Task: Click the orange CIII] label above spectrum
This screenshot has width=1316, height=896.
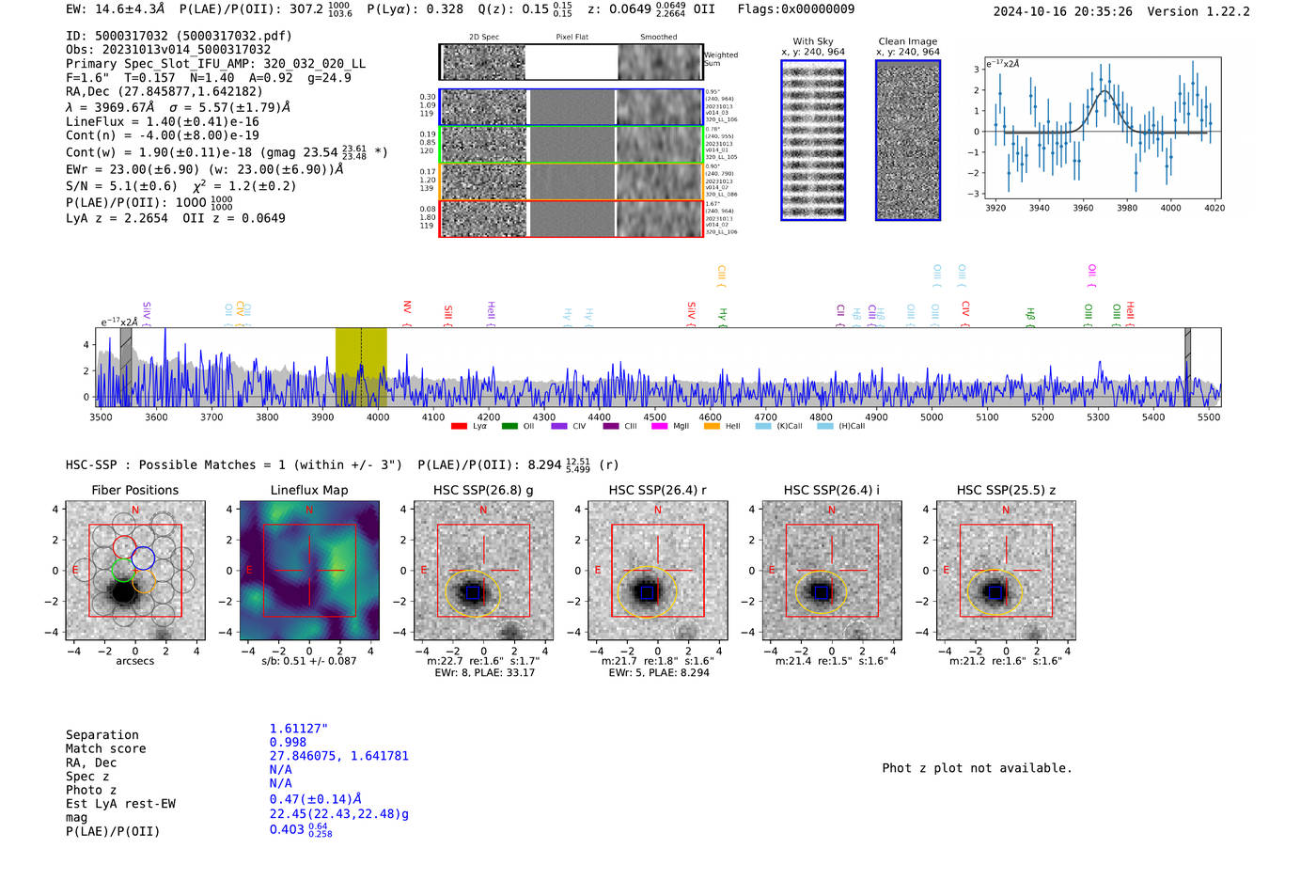Action: [x=721, y=275]
